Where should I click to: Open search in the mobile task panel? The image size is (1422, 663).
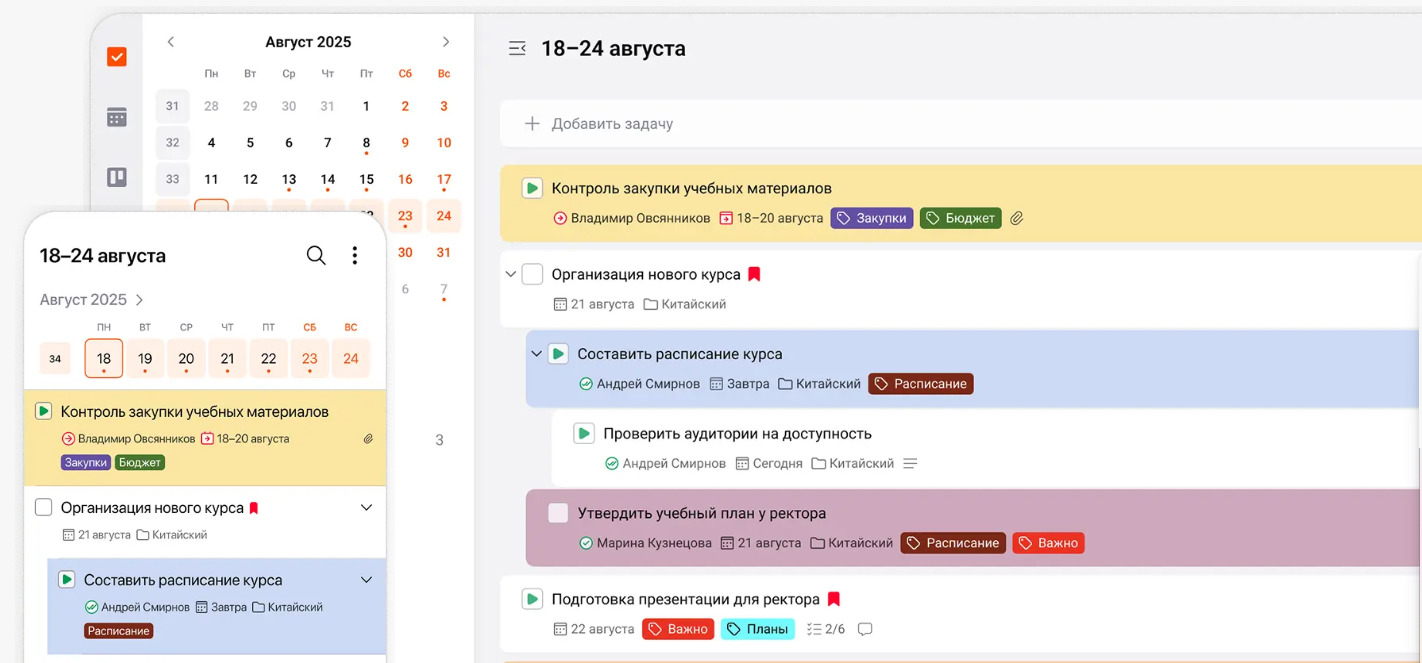(x=316, y=255)
